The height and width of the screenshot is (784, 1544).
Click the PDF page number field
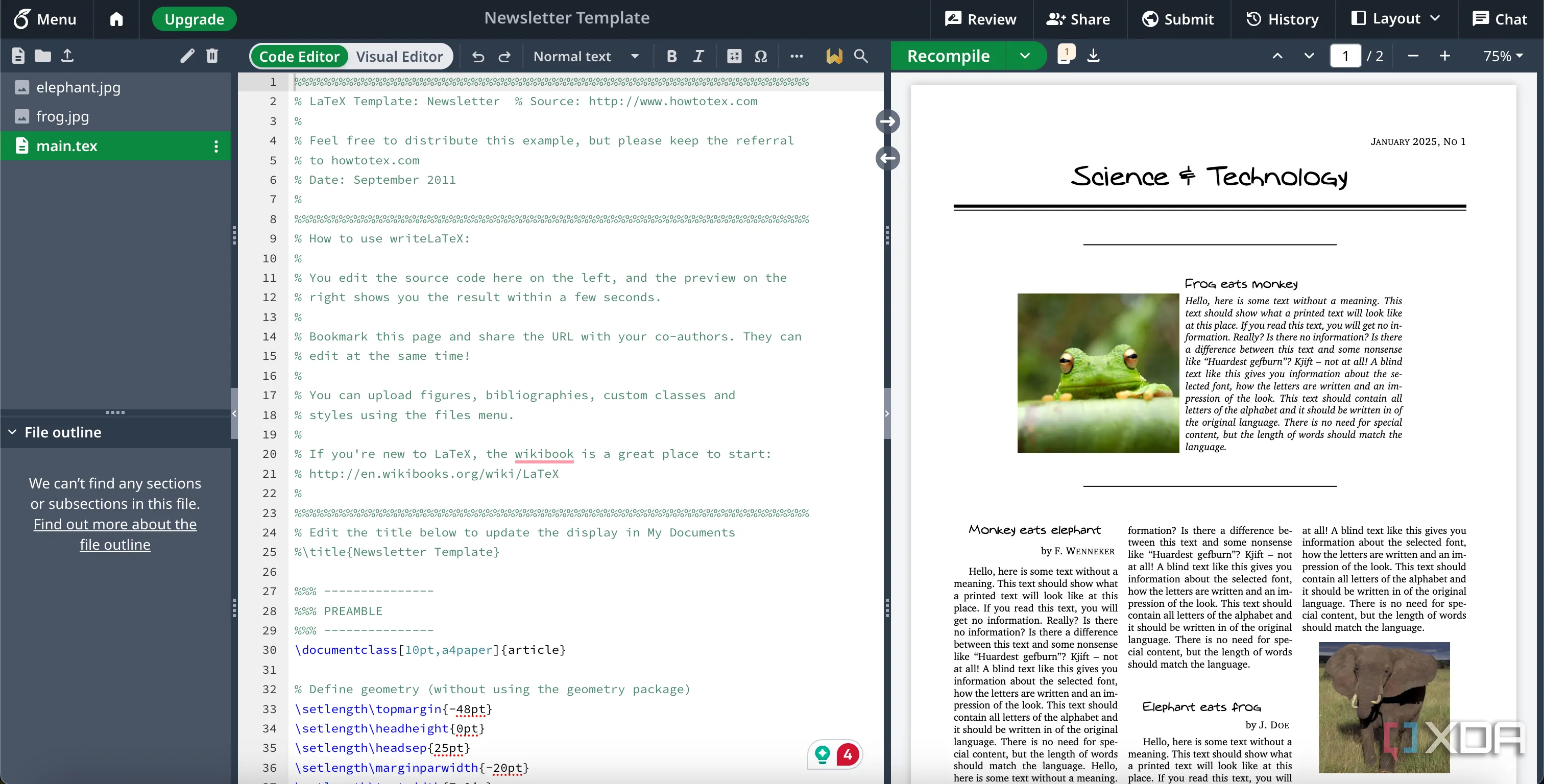click(1345, 56)
